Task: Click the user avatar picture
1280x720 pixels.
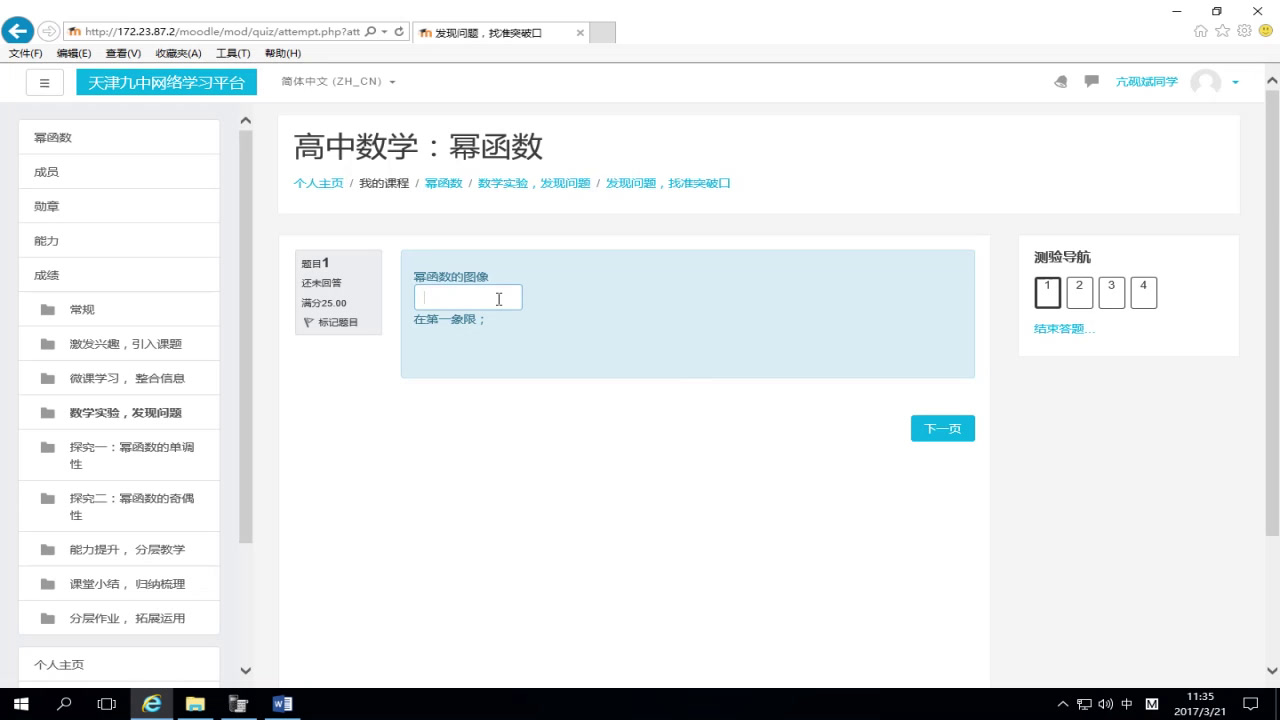Action: click(x=1205, y=82)
